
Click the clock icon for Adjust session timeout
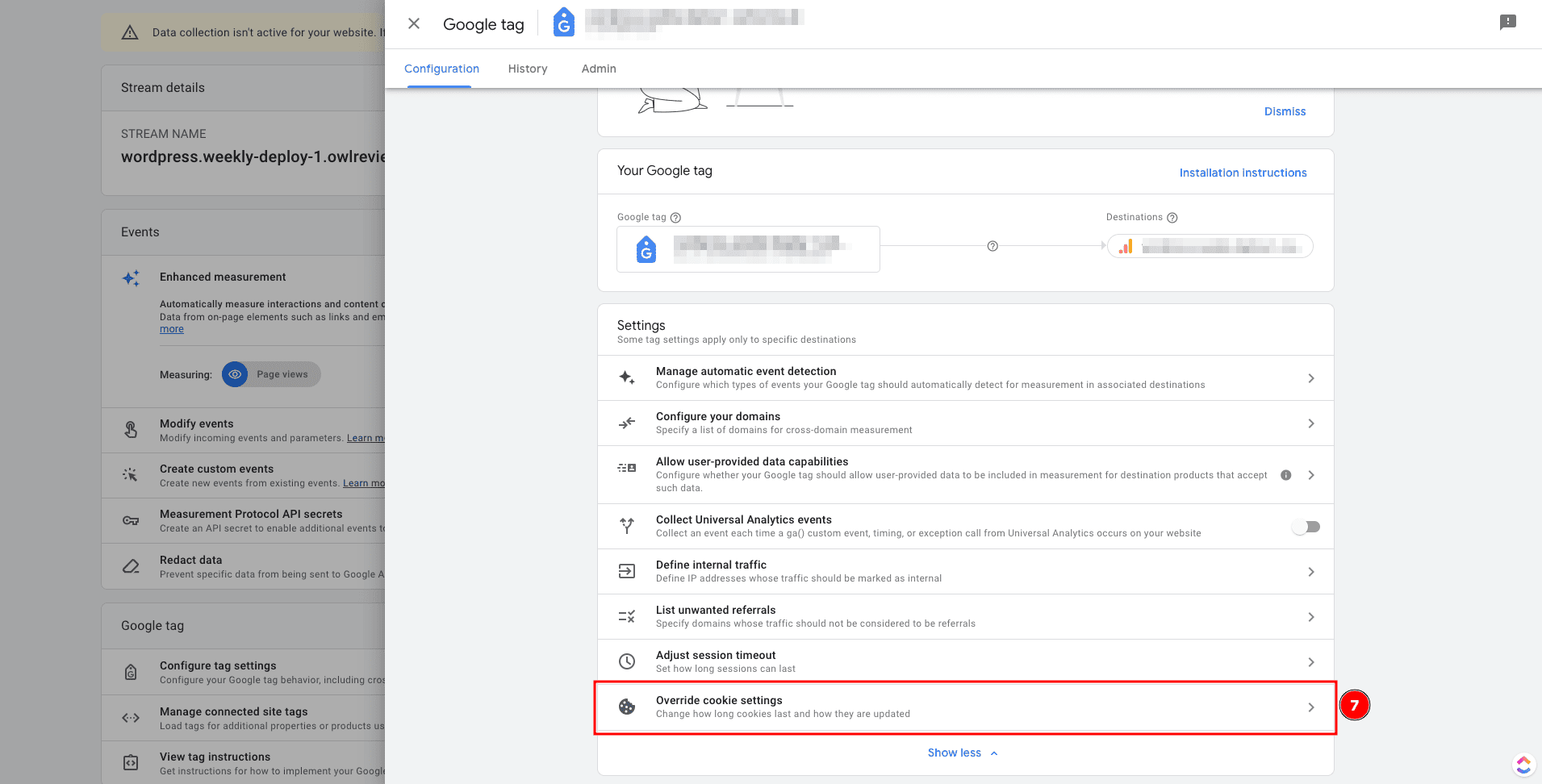(x=627, y=662)
